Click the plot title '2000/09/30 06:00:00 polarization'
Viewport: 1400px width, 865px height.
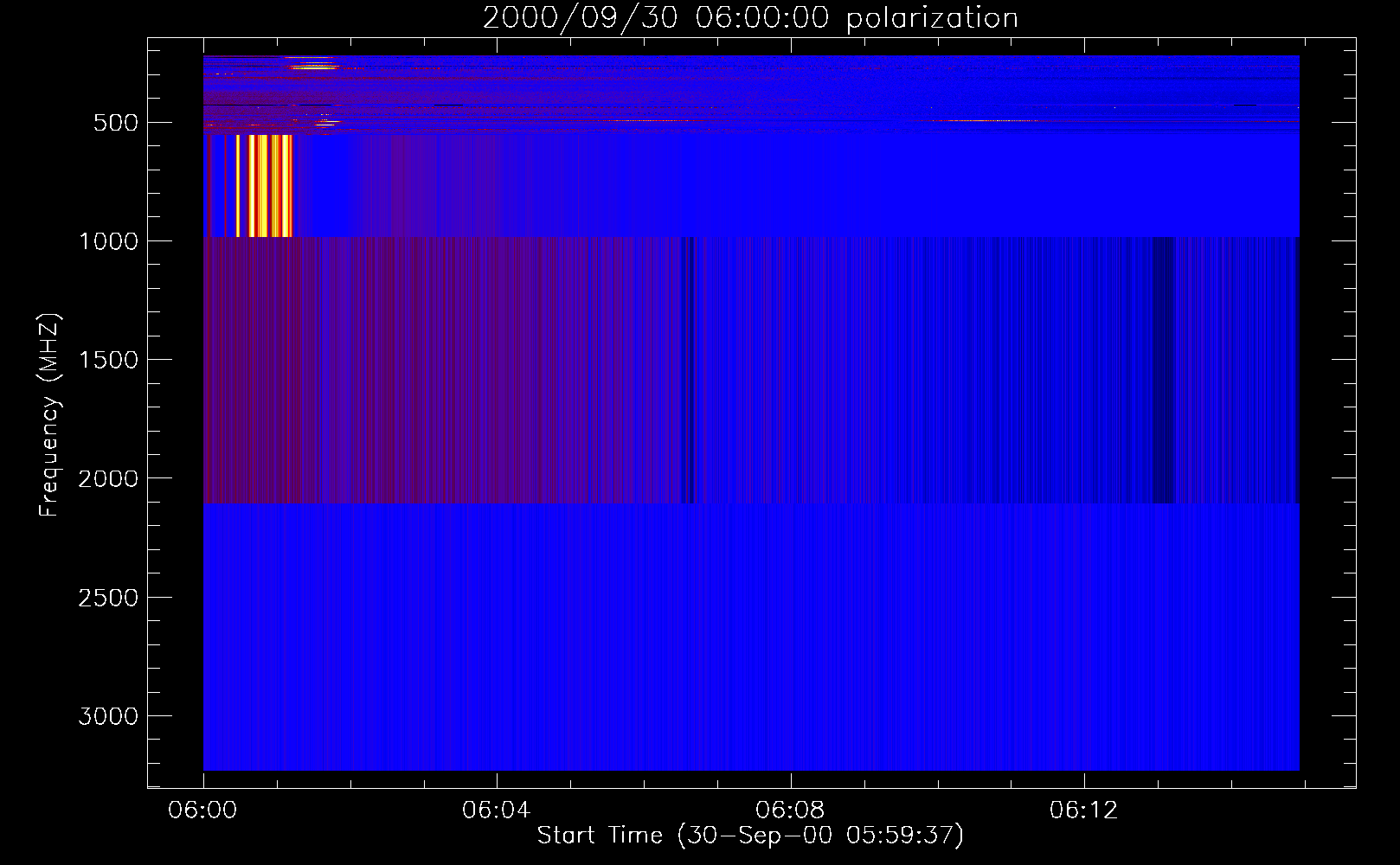tap(750, 18)
